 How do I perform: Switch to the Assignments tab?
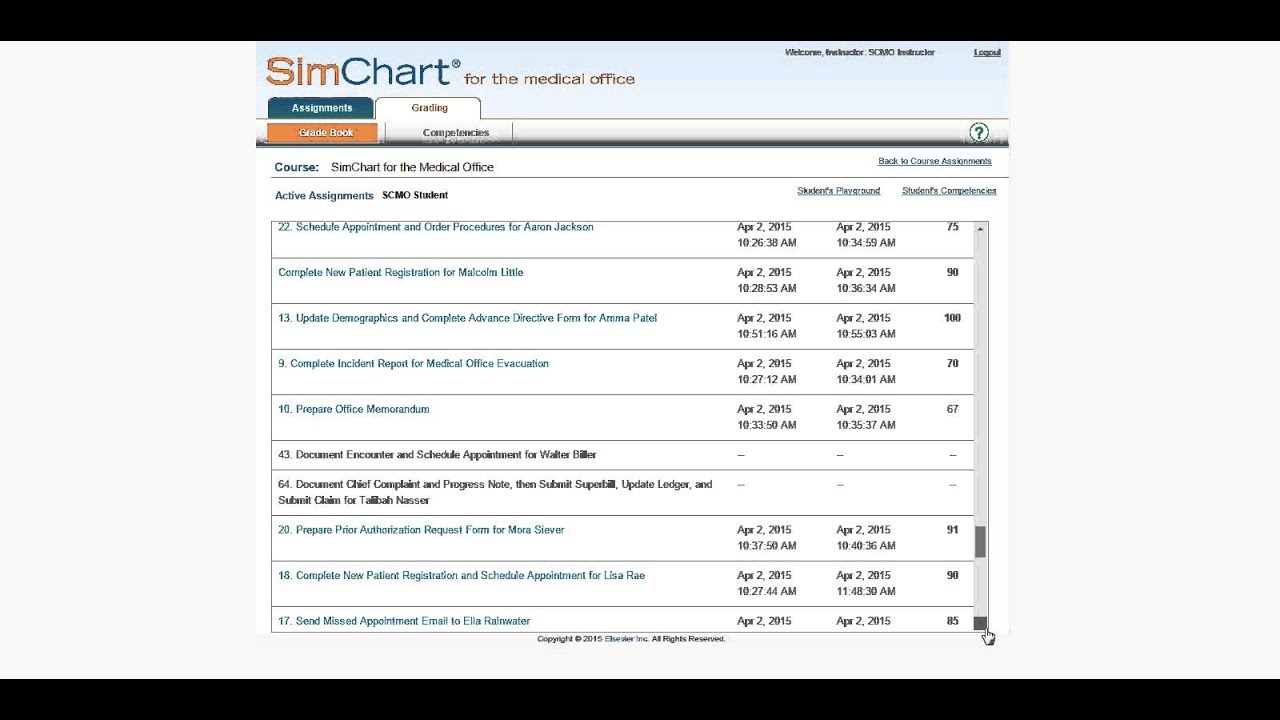click(321, 108)
